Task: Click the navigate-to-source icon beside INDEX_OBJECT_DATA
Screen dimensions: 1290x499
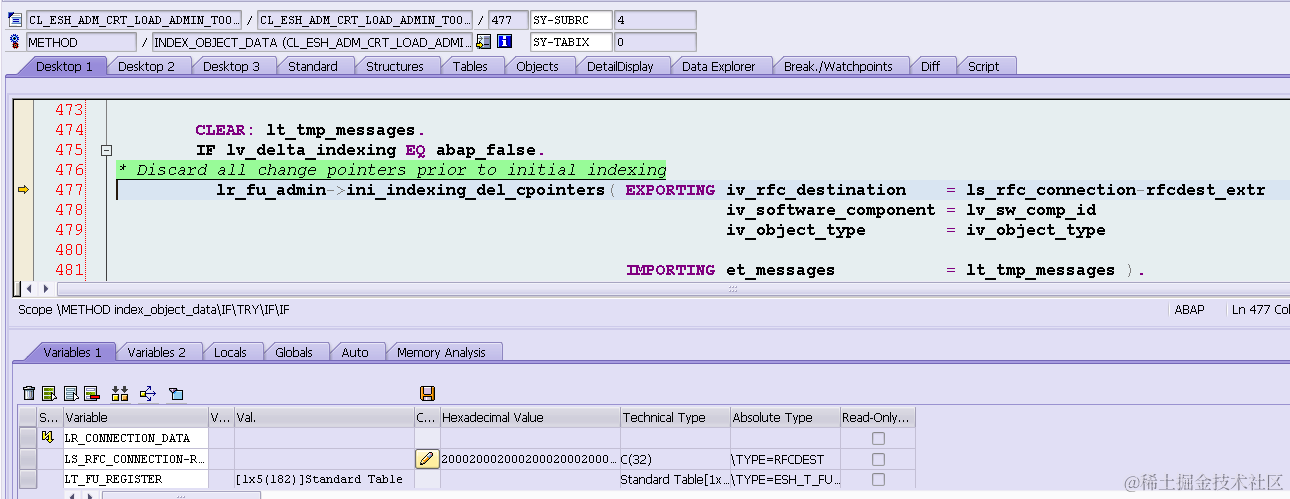Action: click(x=484, y=42)
